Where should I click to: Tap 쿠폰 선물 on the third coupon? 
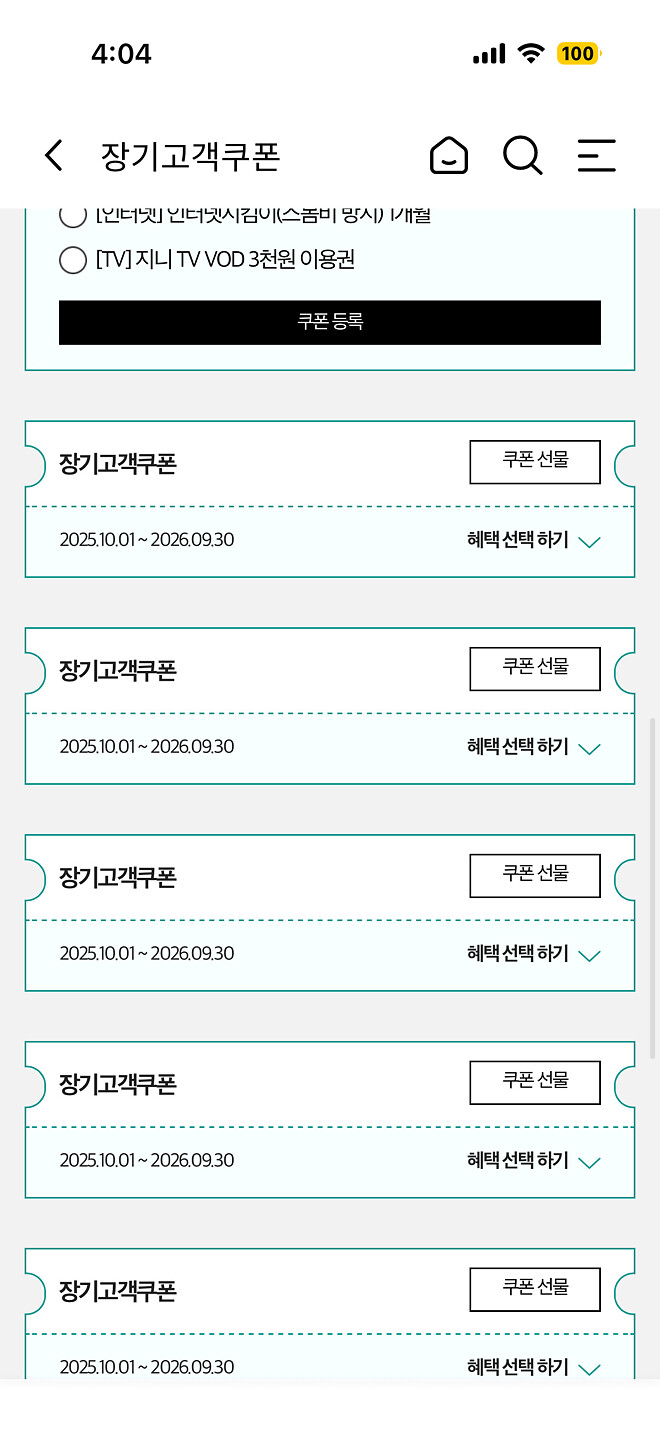point(535,875)
